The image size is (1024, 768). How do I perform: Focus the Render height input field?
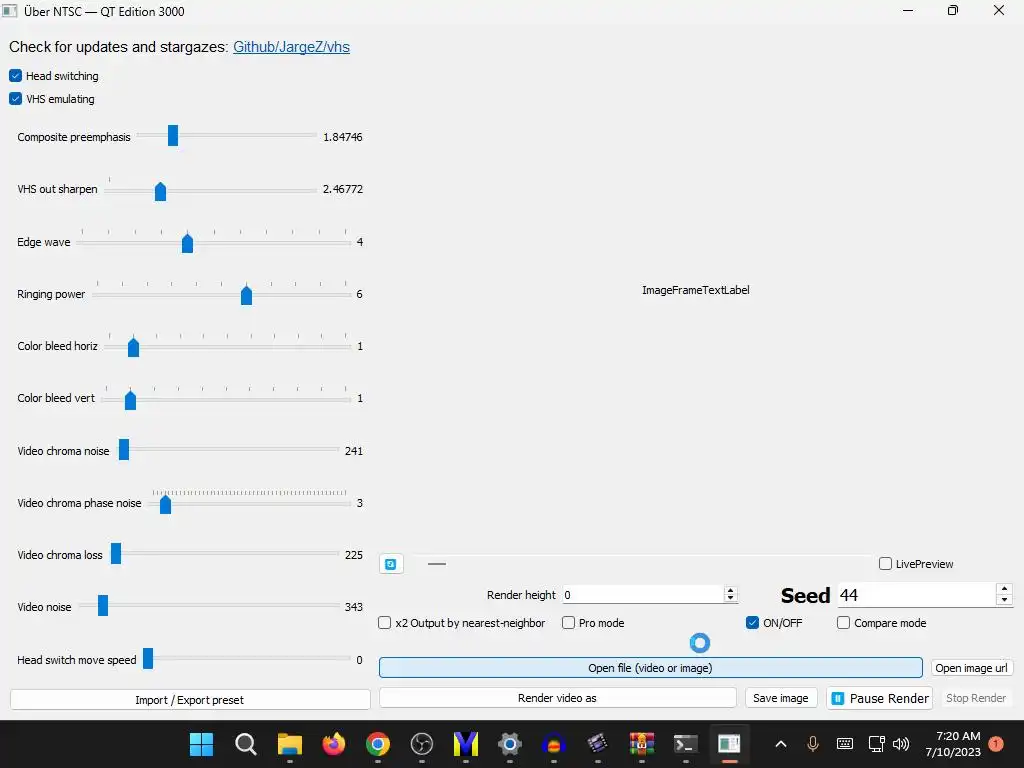coord(643,595)
